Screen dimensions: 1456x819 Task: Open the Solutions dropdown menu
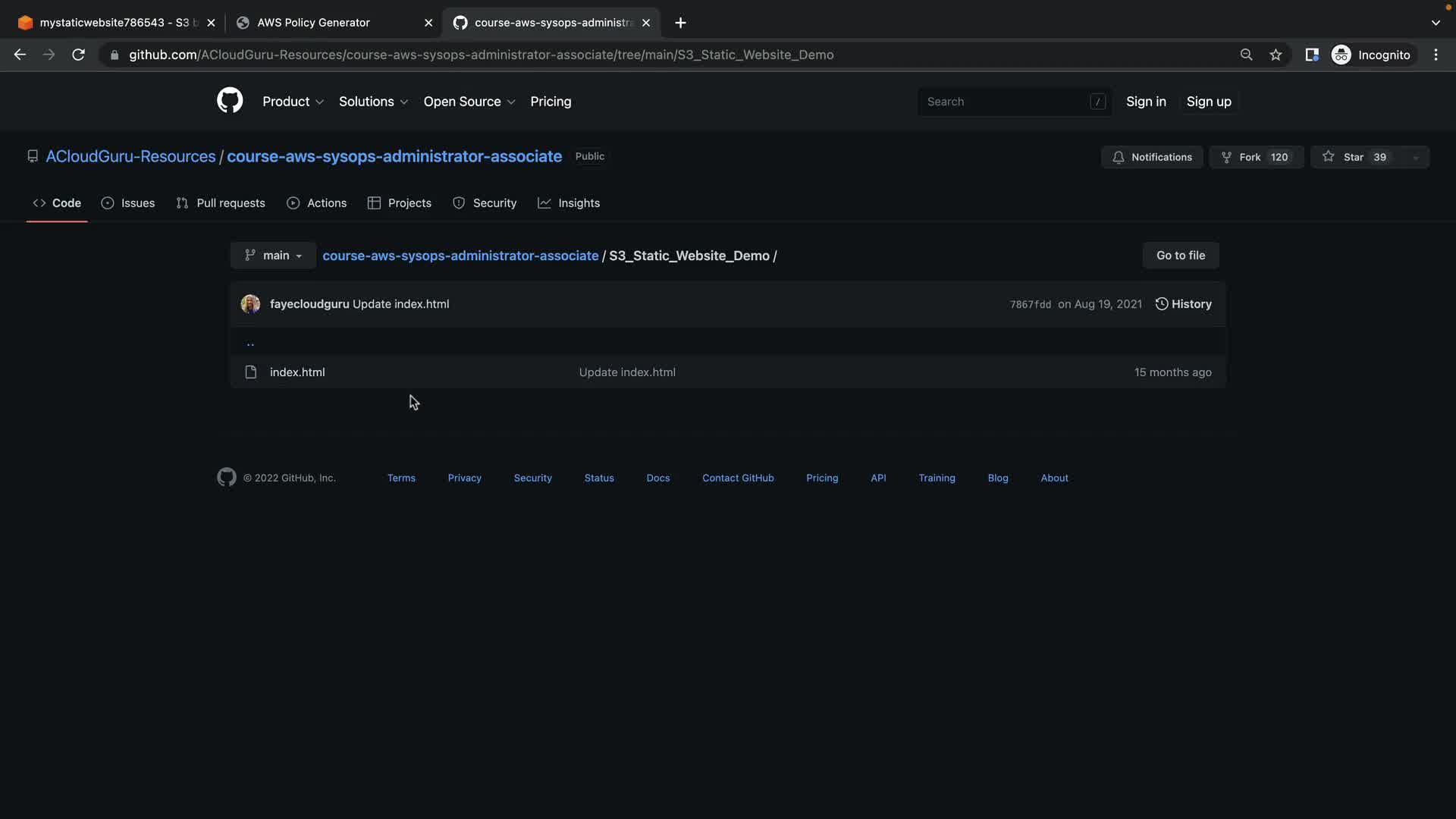tap(373, 102)
